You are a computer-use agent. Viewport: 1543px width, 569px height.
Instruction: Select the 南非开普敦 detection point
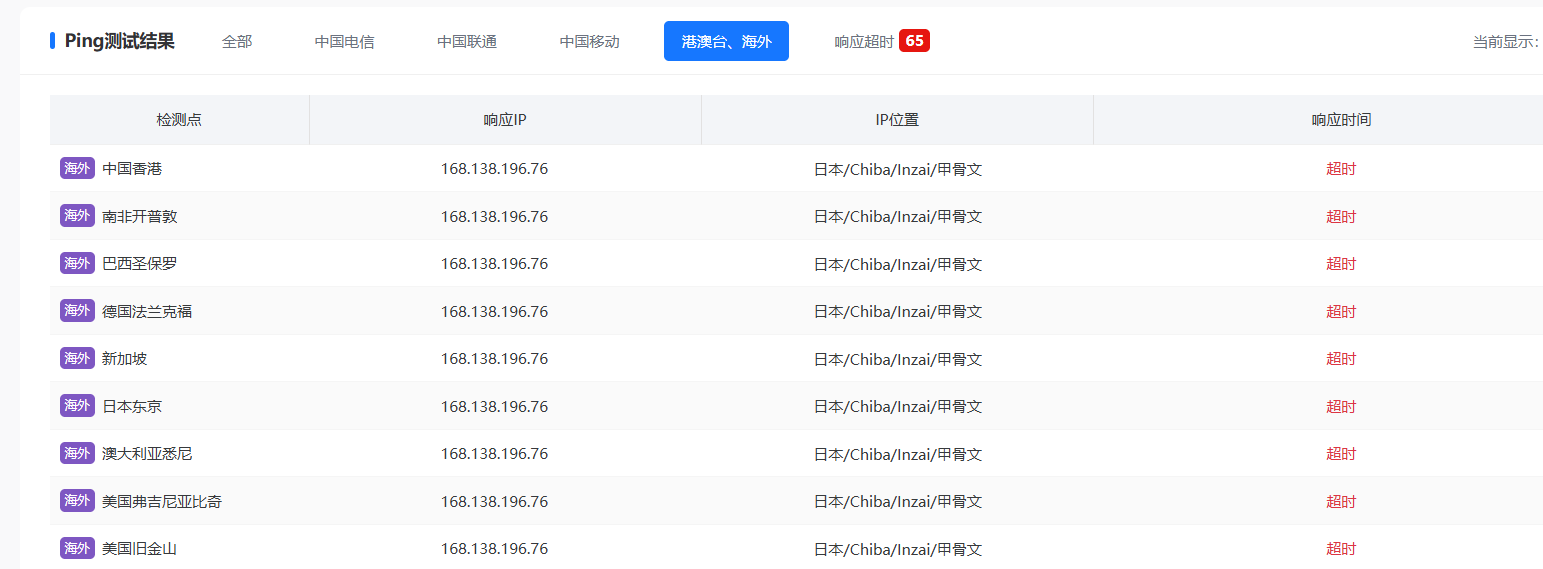[x=140, y=216]
